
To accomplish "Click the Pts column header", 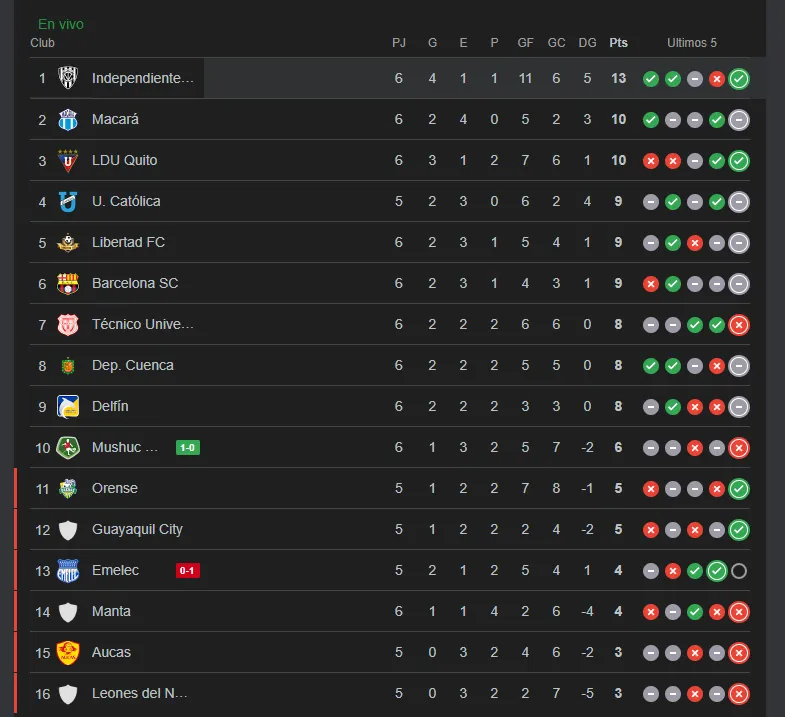I will pyautogui.click(x=619, y=43).
